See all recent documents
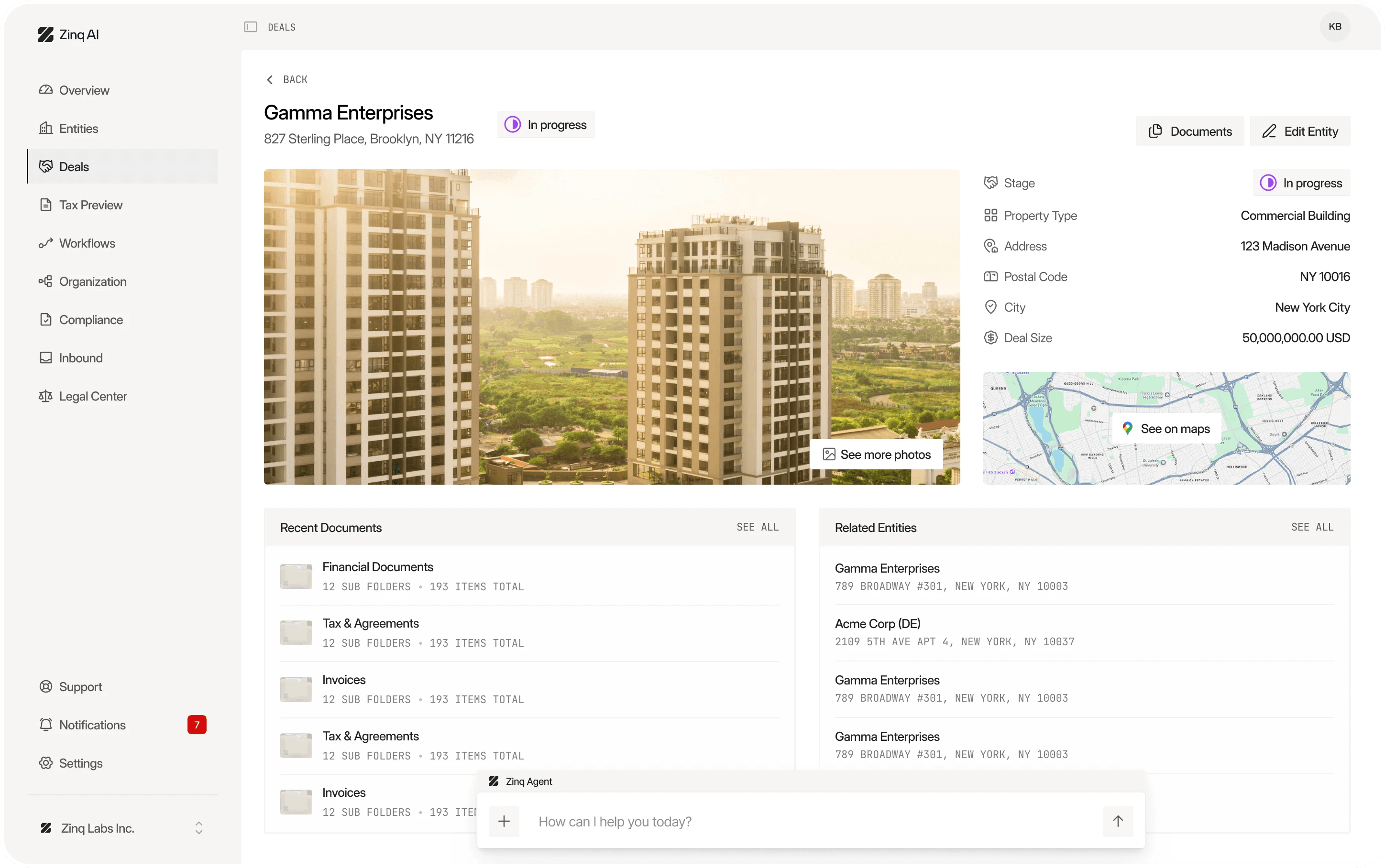1385x868 pixels. (758, 527)
